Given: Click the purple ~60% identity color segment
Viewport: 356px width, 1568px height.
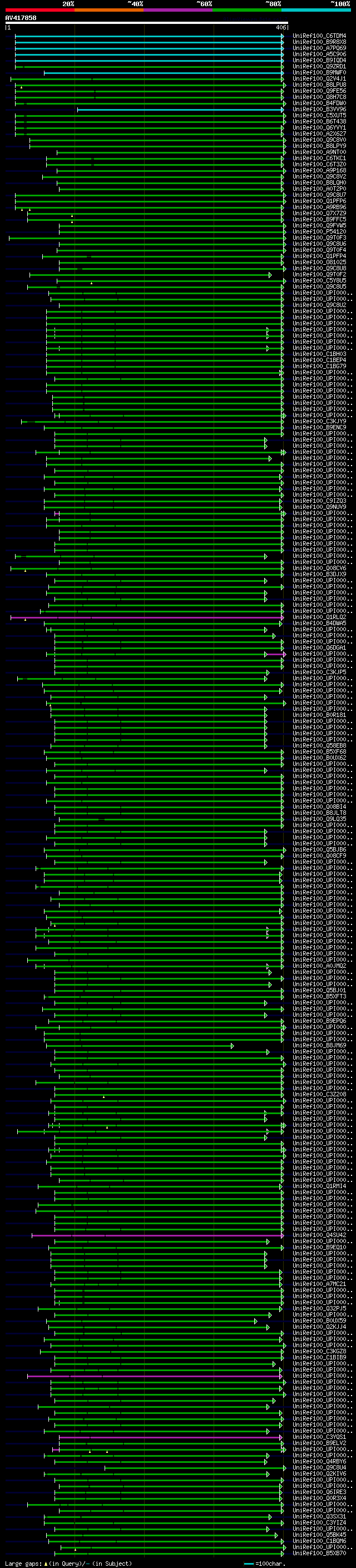Looking at the screenshot, I should 179,10.
